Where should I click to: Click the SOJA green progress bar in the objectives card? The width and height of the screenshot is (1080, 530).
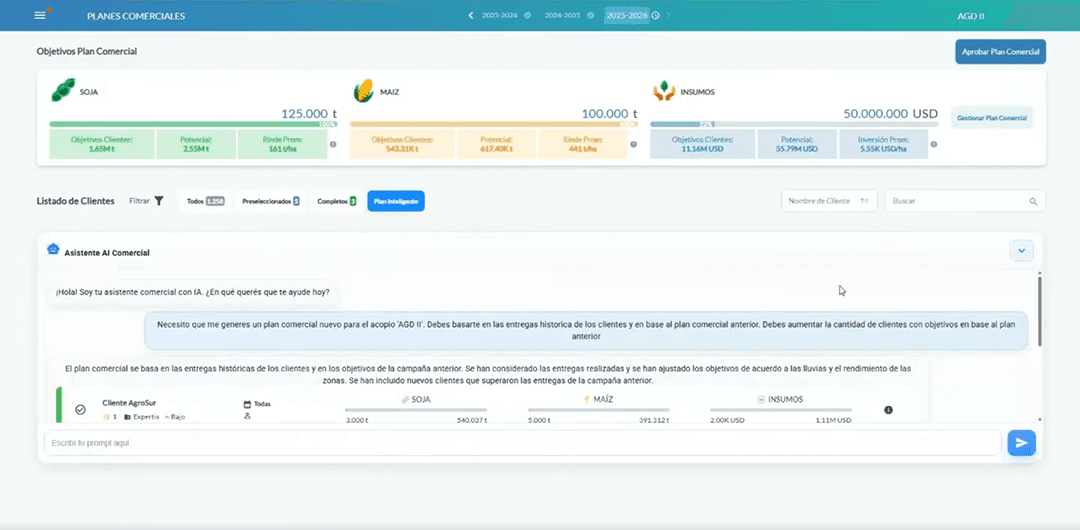[193, 124]
